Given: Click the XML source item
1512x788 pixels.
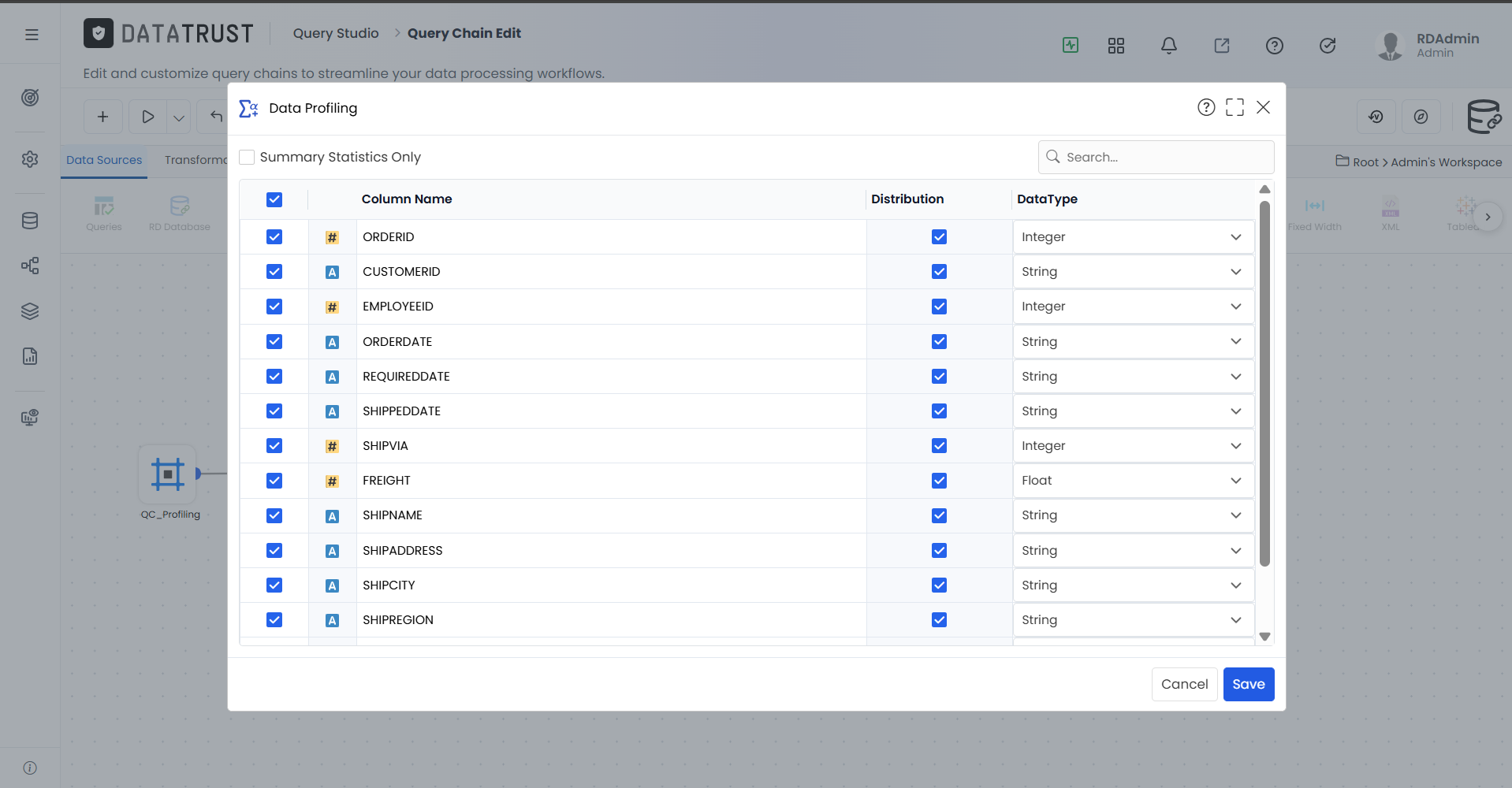Looking at the screenshot, I should click(x=1391, y=214).
